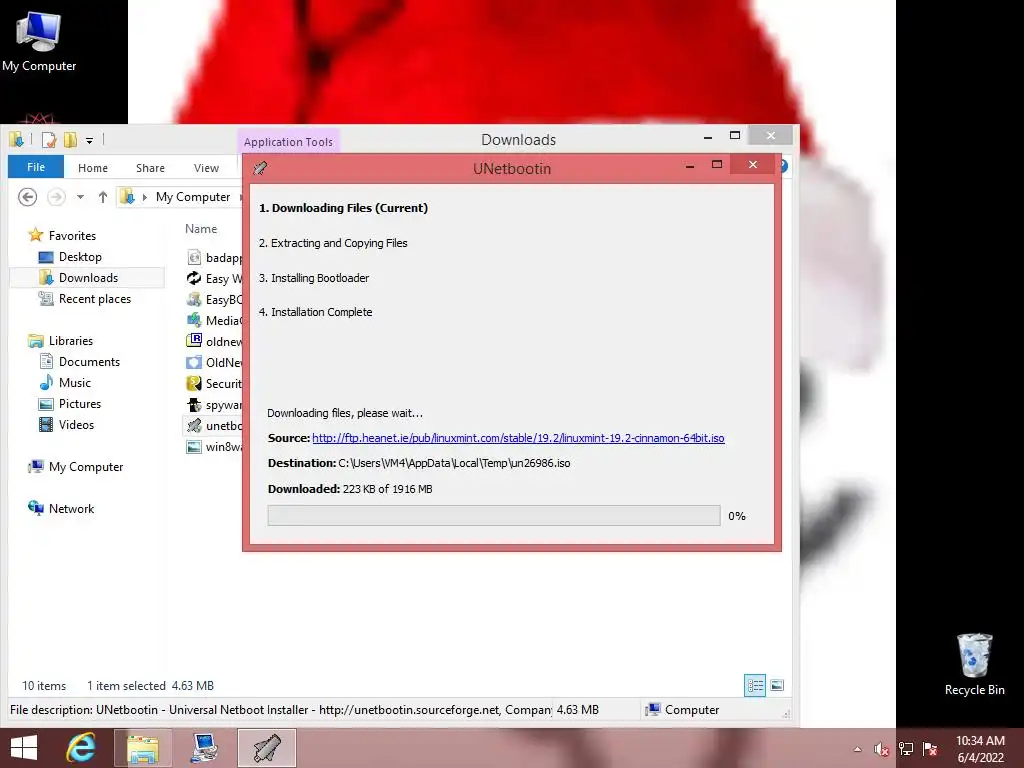Select the EasyBC... file entry
Viewport: 1024px width, 768px height.
click(x=214, y=299)
